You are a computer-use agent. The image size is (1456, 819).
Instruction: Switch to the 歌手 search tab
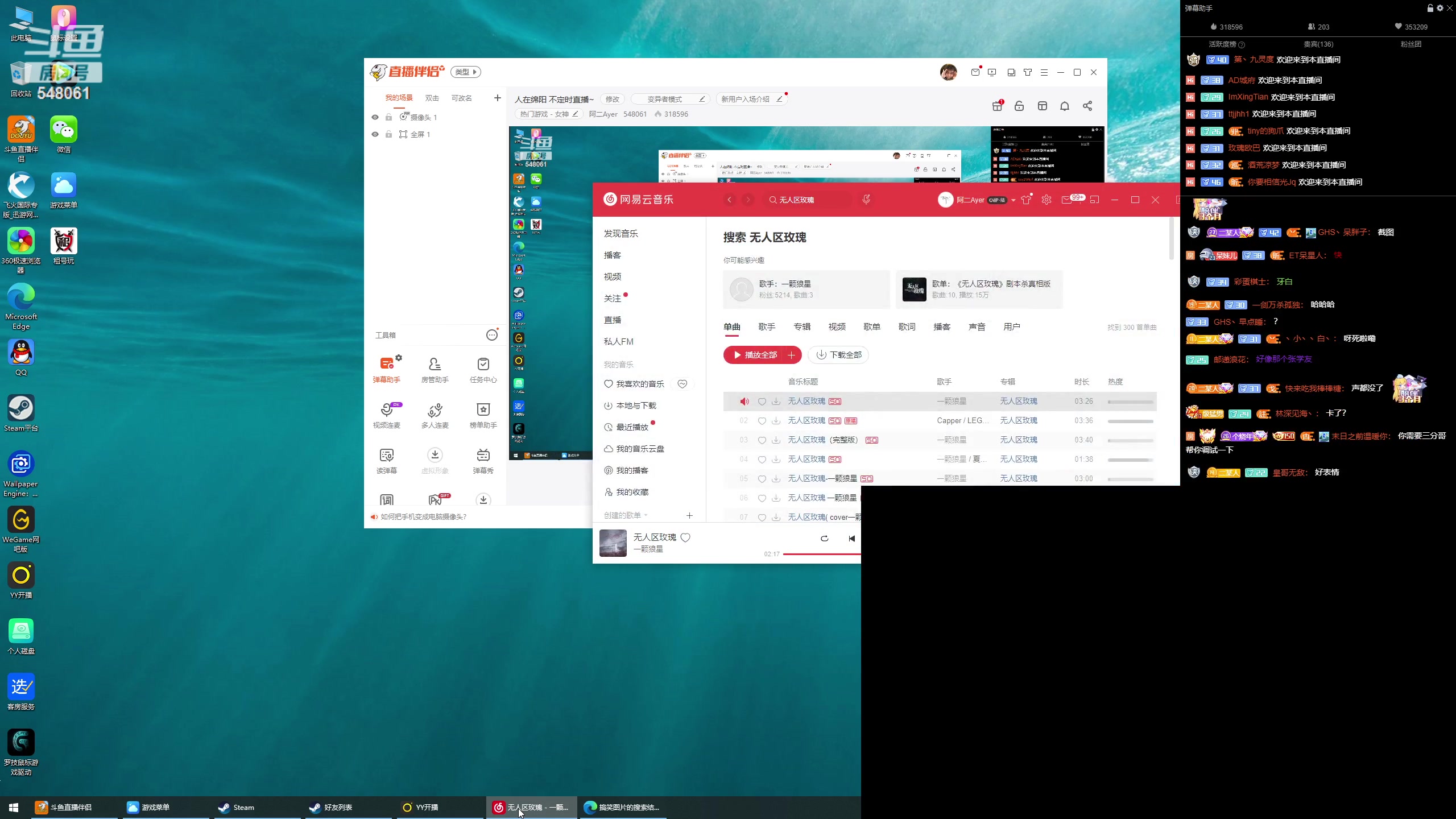(x=767, y=326)
